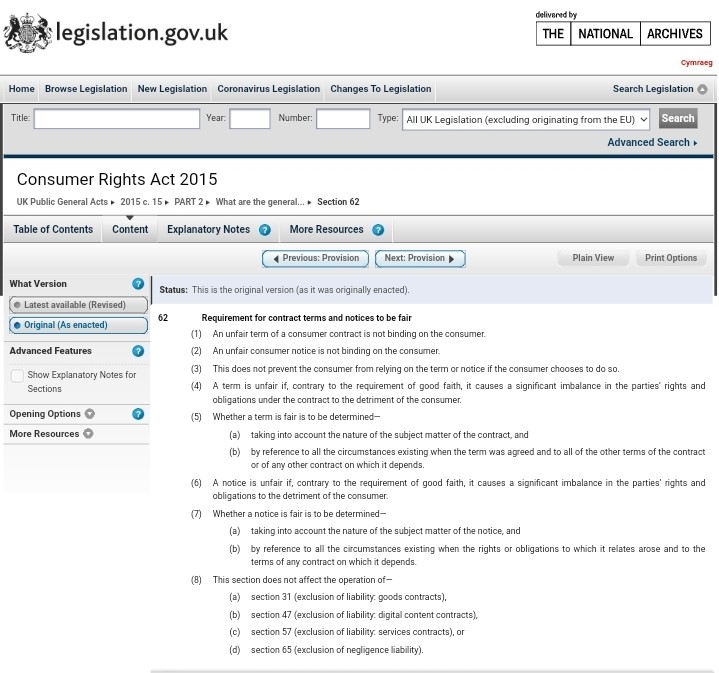
Task: Click the Opening Options help icon
Action: pyautogui.click(x=138, y=414)
